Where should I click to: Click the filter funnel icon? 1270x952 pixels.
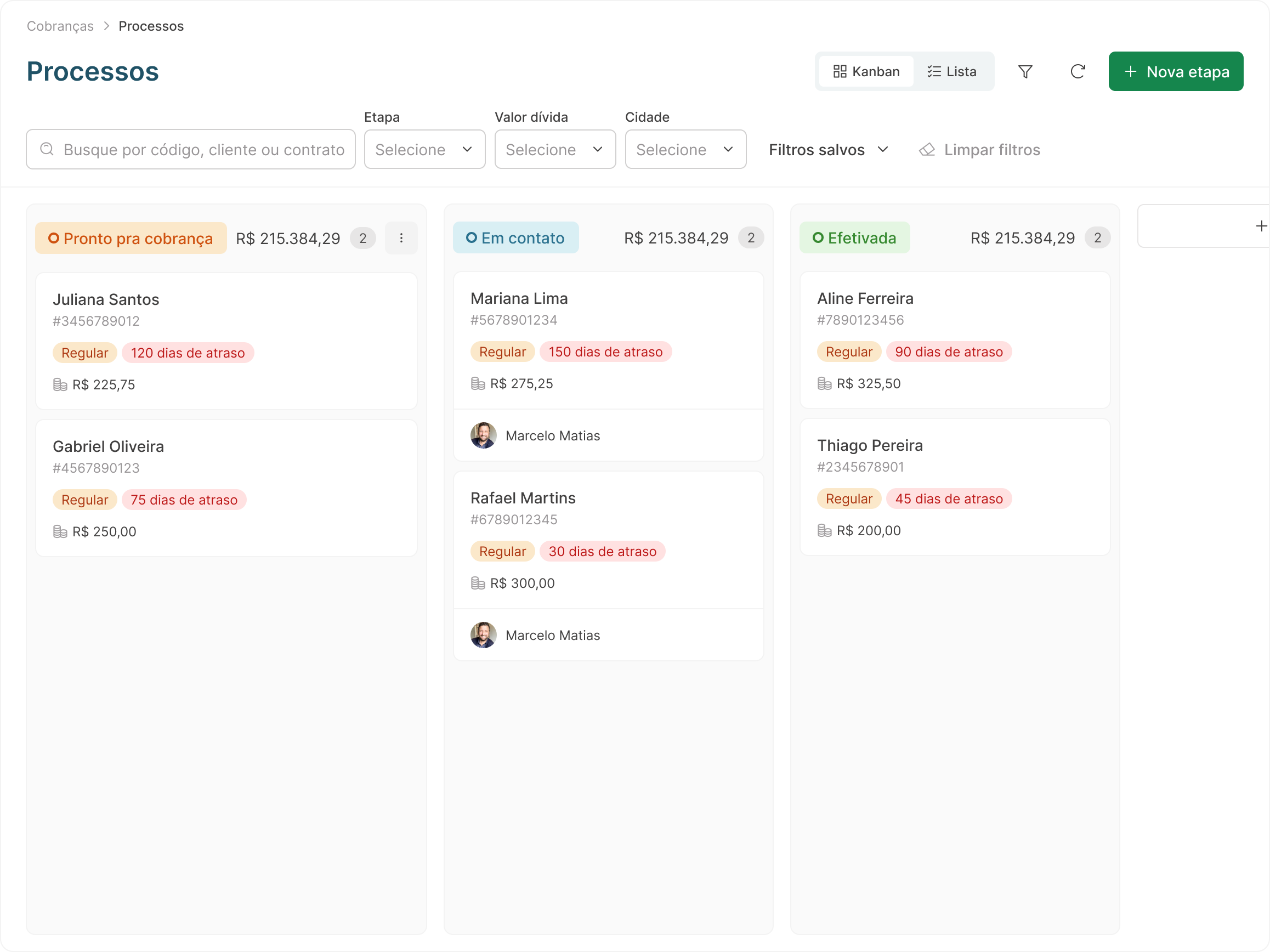point(1025,72)
